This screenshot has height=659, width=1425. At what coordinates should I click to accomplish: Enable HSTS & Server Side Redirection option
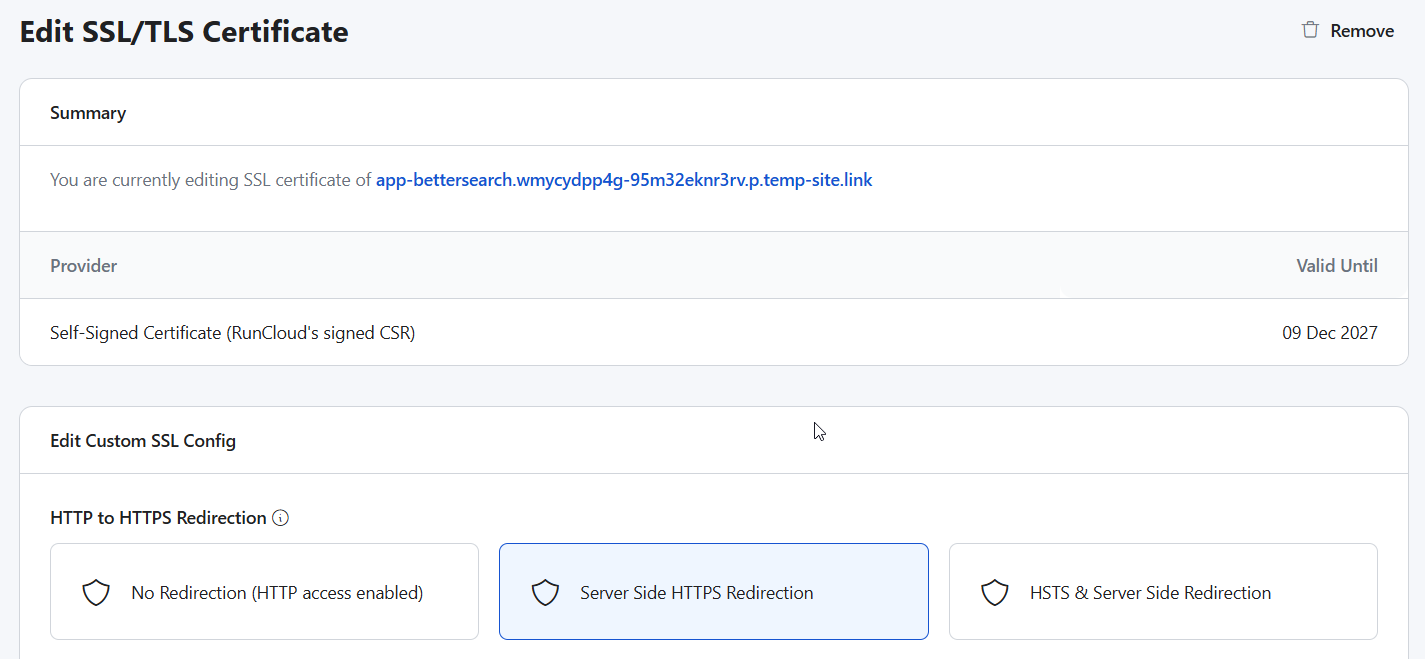click(1150, 593)
